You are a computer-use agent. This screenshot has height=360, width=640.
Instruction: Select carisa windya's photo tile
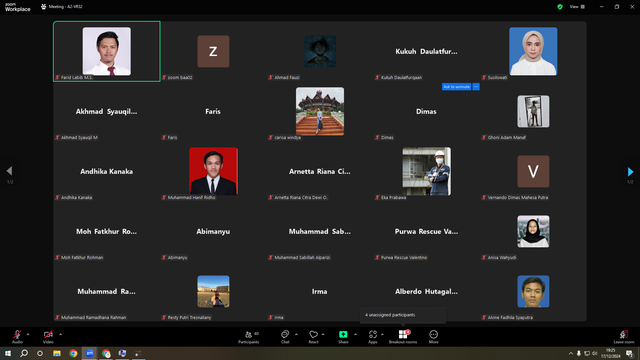point(320,111)
